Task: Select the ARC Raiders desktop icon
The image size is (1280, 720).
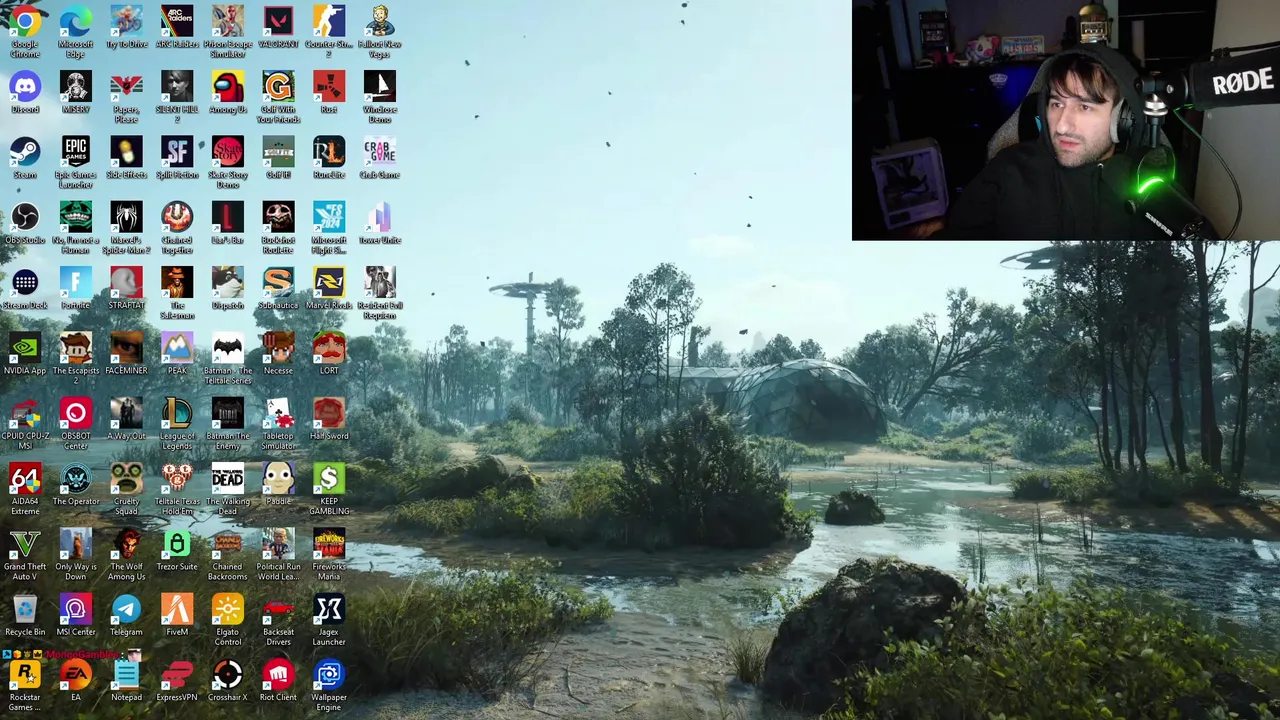Action: click(177, 22)
